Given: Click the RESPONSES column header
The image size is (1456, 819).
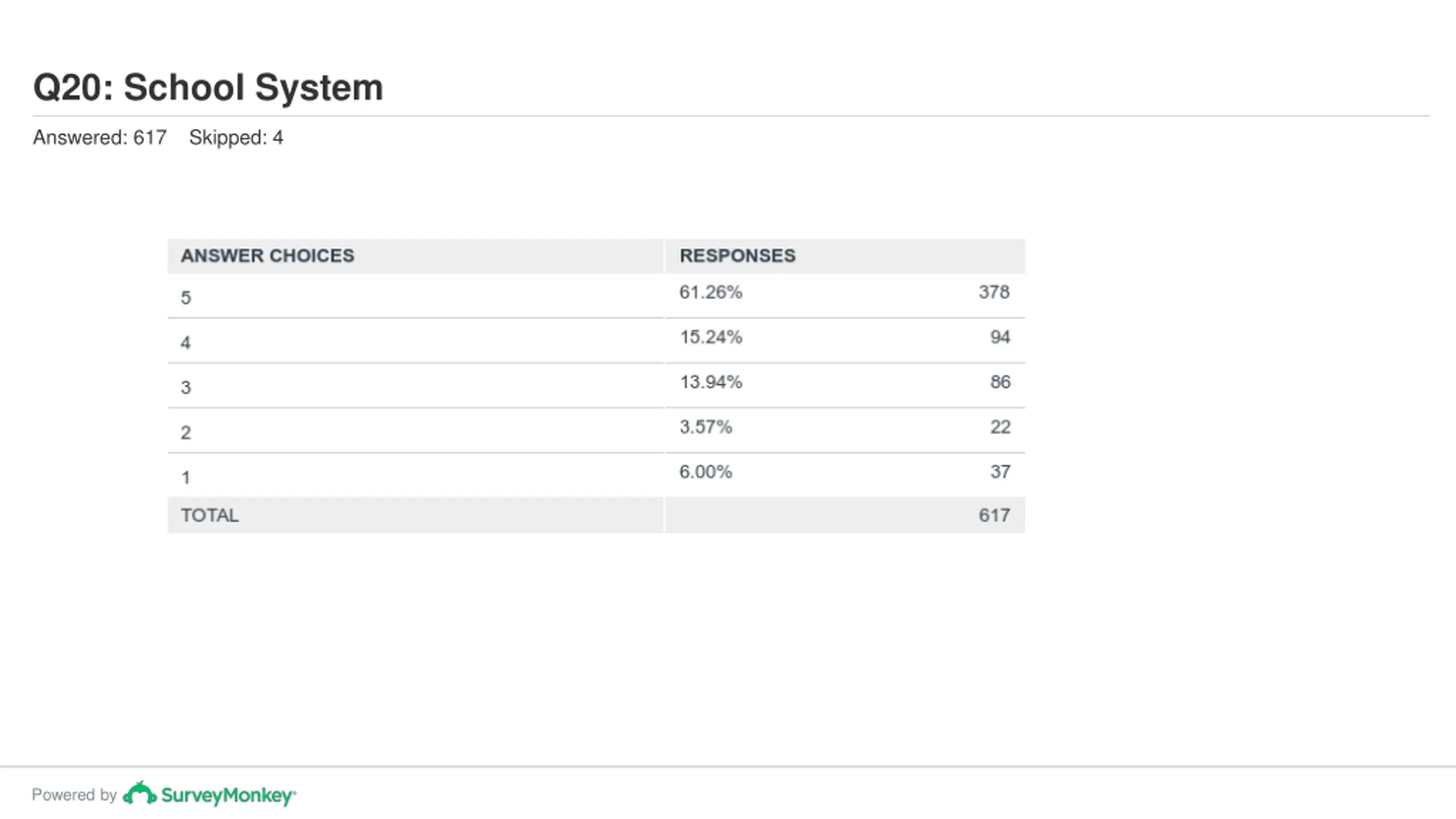Looking at the screenshot, I should 738,256.
